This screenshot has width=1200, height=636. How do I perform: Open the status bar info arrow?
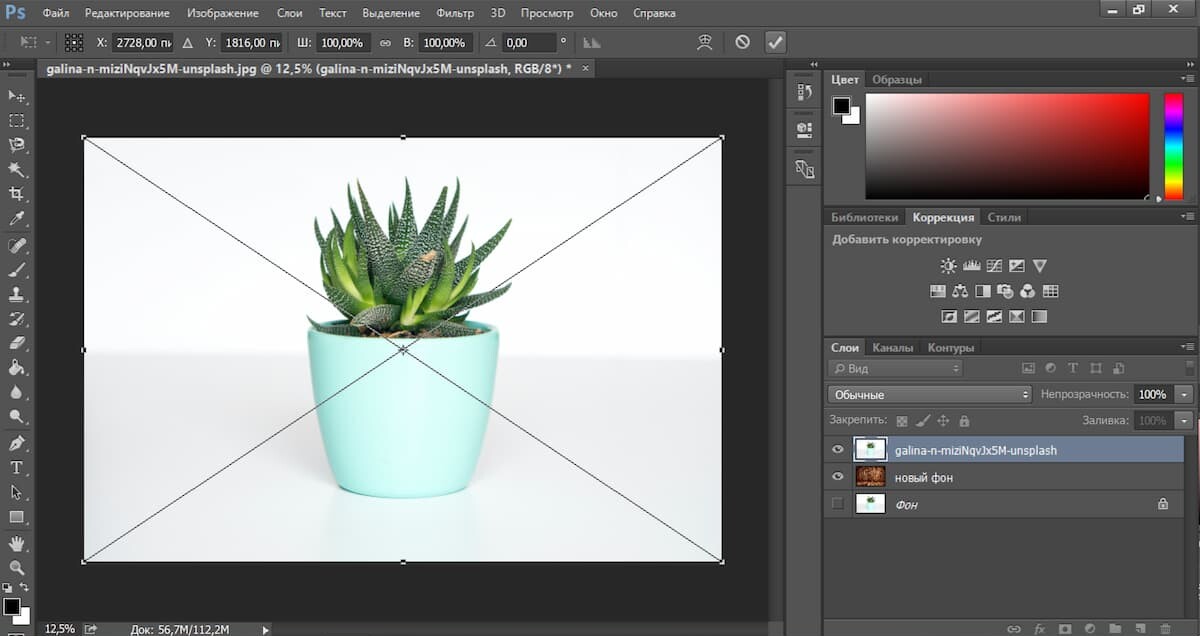tap(265, 629)
